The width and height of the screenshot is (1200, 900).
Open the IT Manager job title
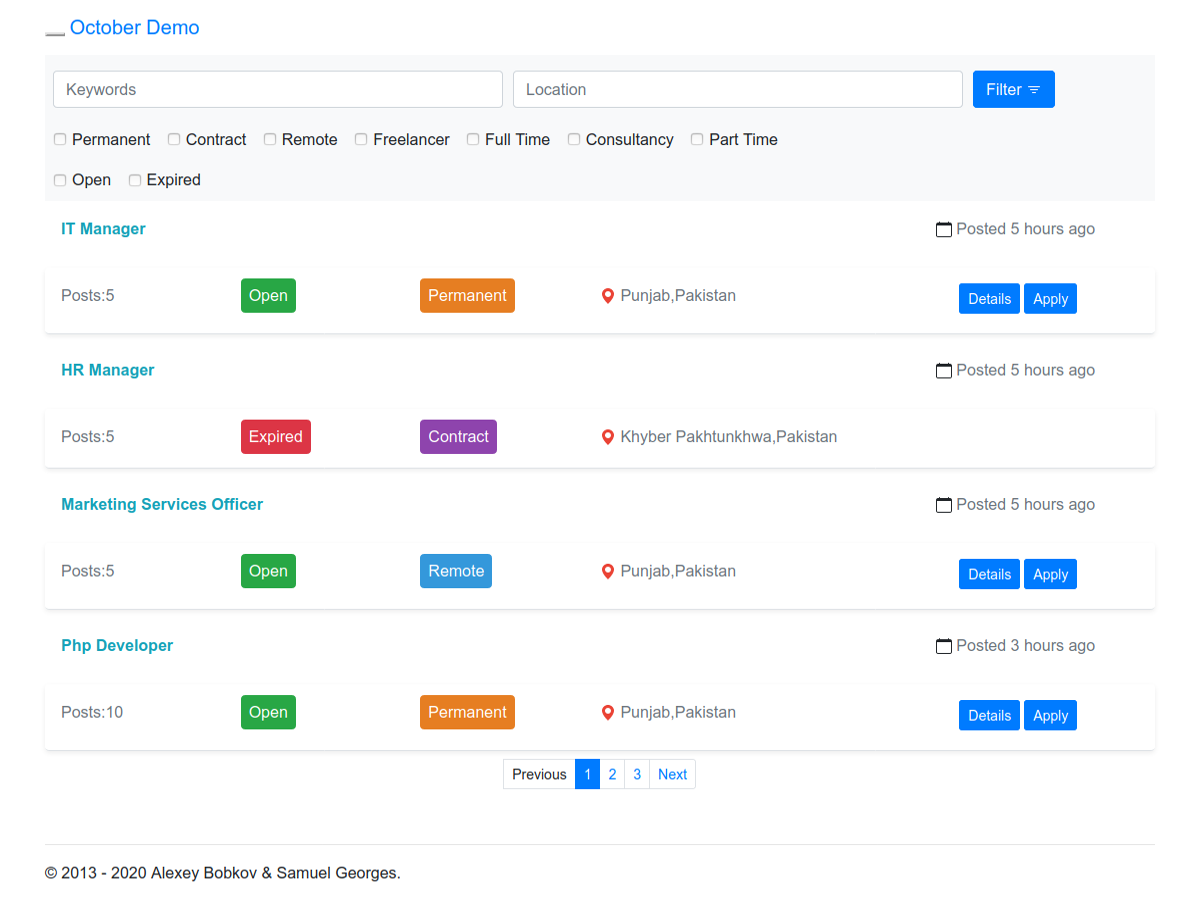(x=103, y=229)
